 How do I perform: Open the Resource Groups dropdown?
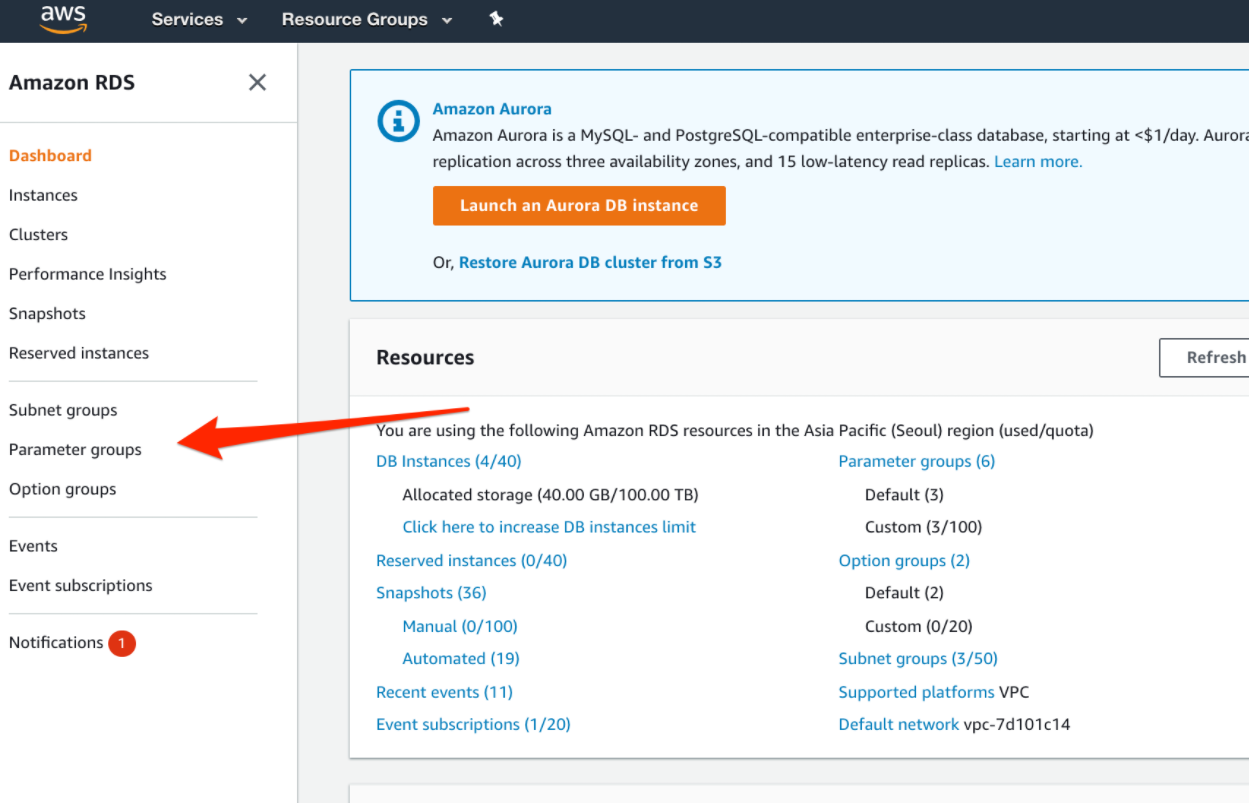pyautogui.click(x=367, y=19)
